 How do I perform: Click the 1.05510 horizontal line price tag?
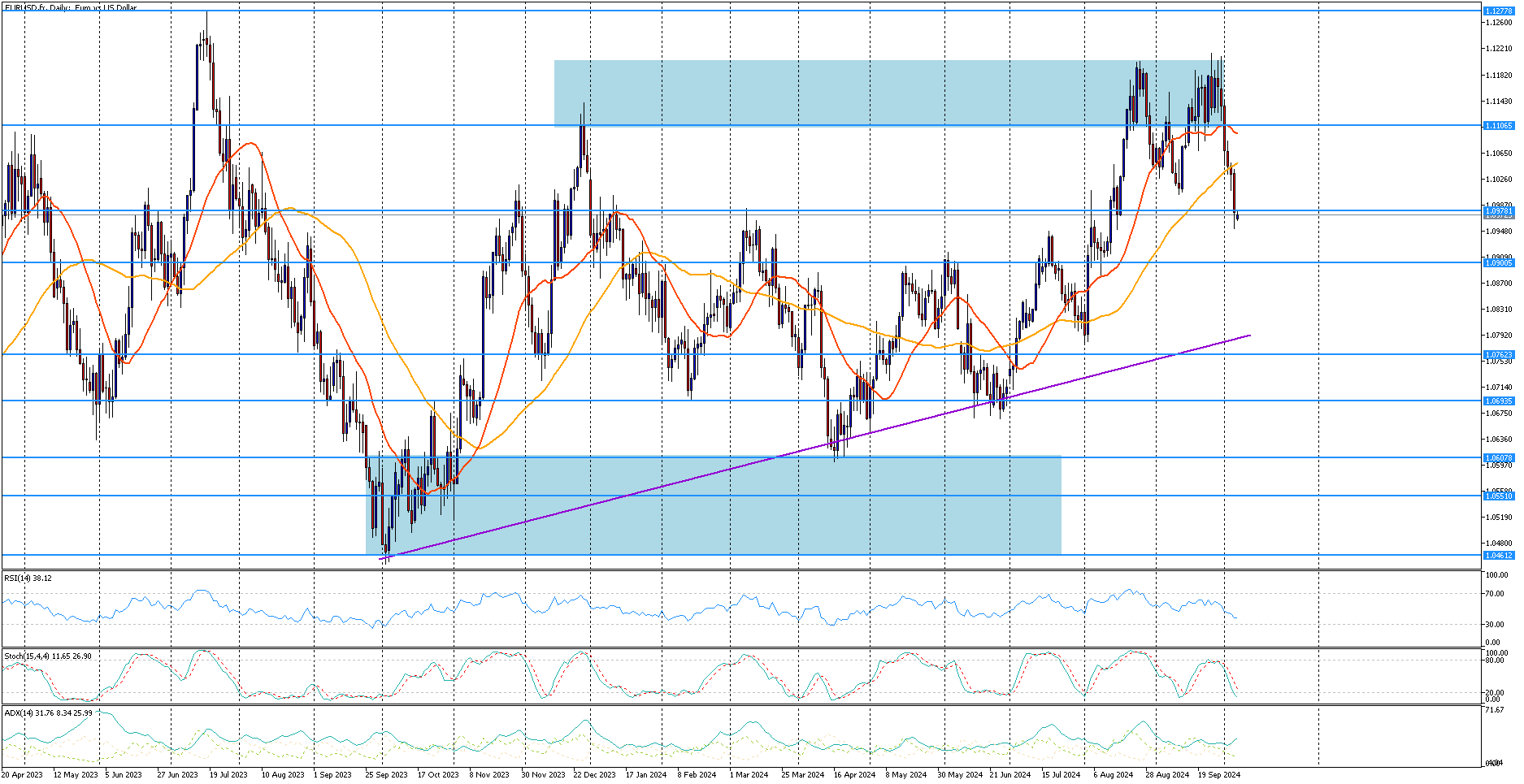click(1499, 496)
